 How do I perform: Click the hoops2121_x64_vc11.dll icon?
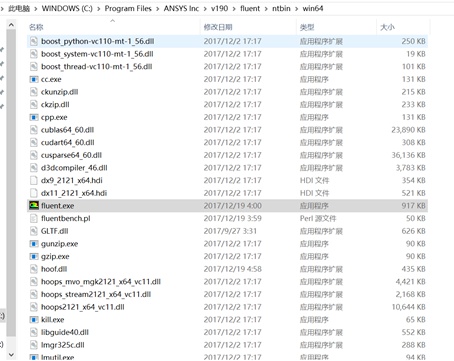tap(34, 307)
